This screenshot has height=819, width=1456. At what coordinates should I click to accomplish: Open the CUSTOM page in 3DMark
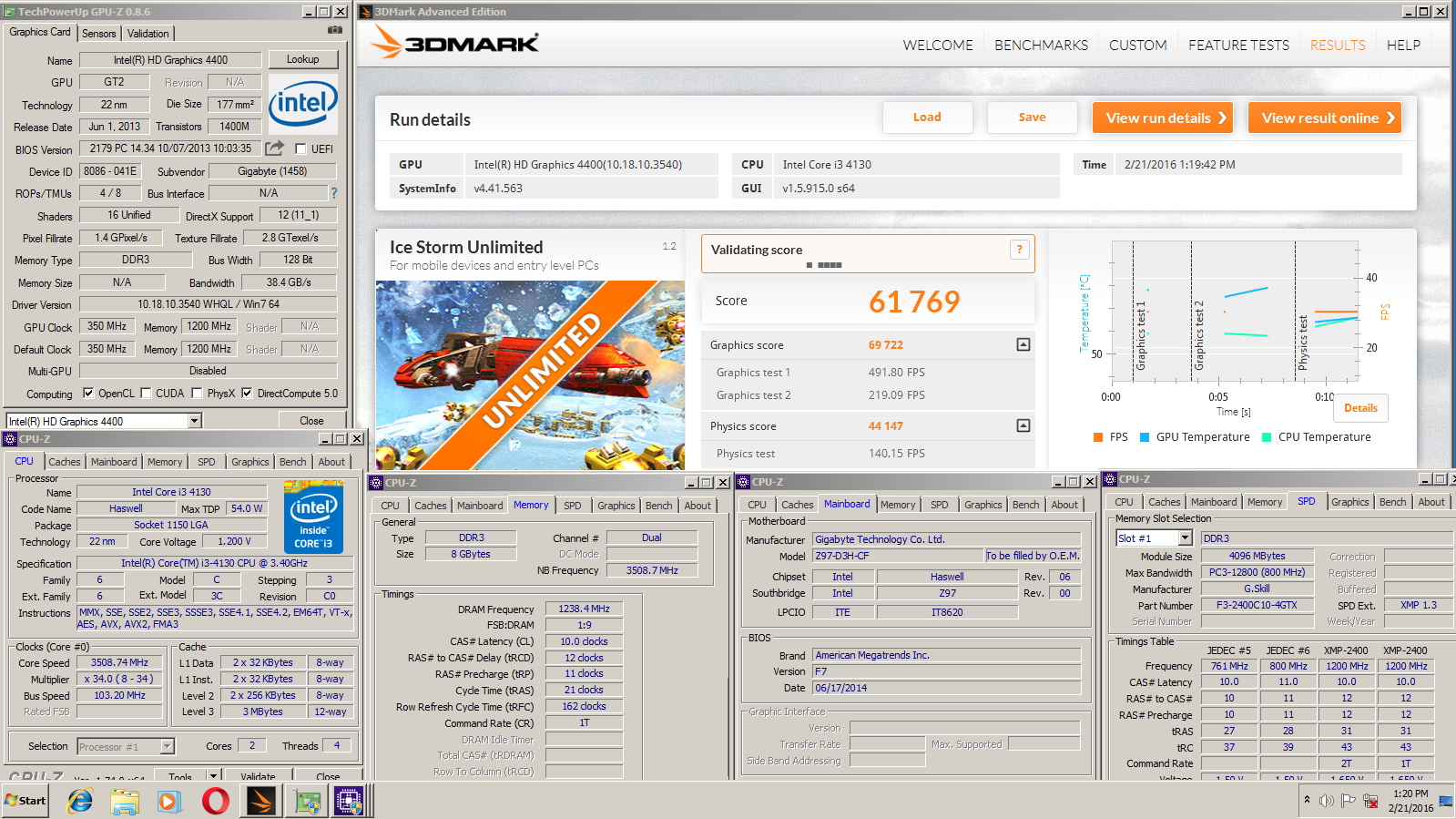coord(1137,45)
